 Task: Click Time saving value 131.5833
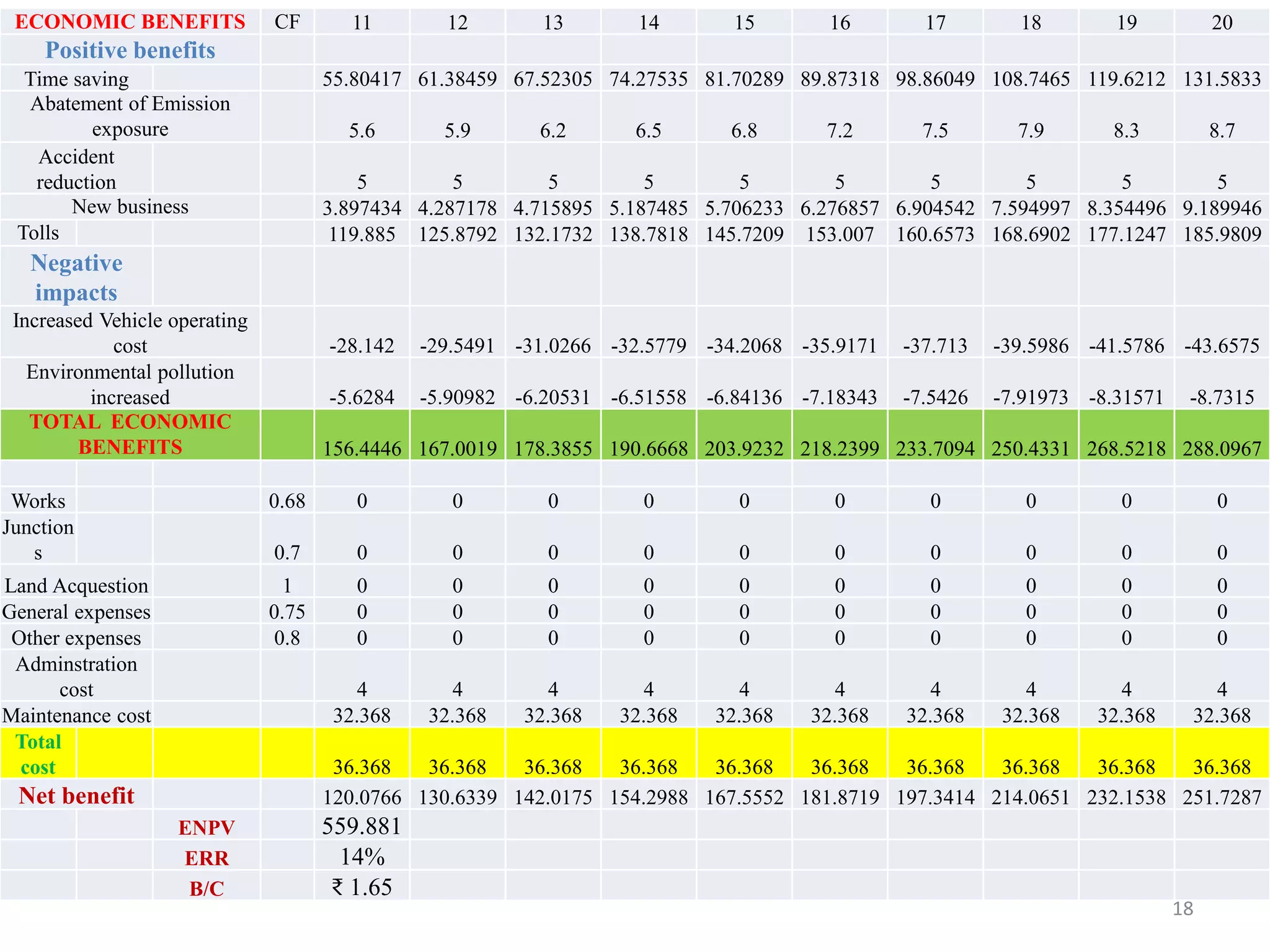pyautogui.click(x=1222, y=79)
